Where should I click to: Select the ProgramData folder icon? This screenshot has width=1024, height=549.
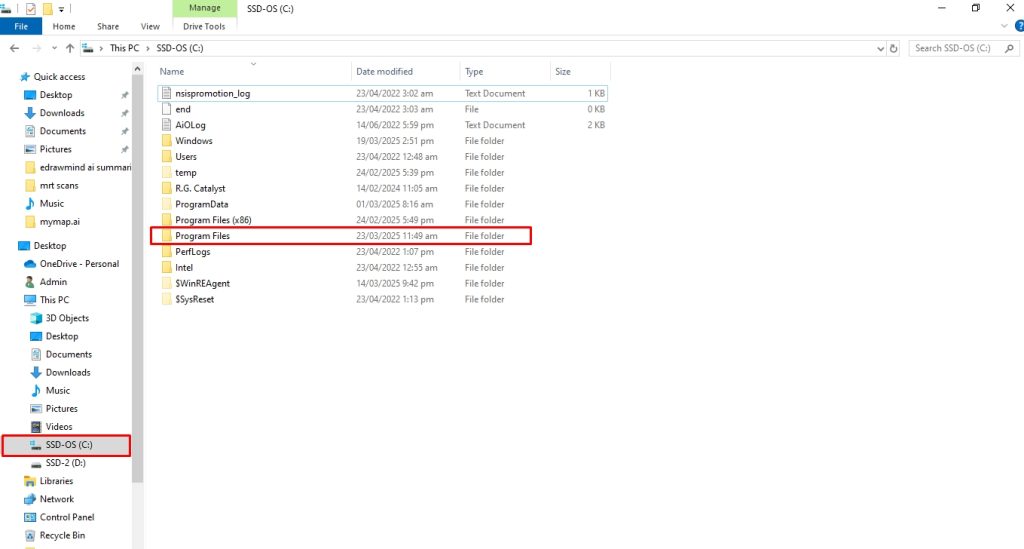[x=167, y=204]
